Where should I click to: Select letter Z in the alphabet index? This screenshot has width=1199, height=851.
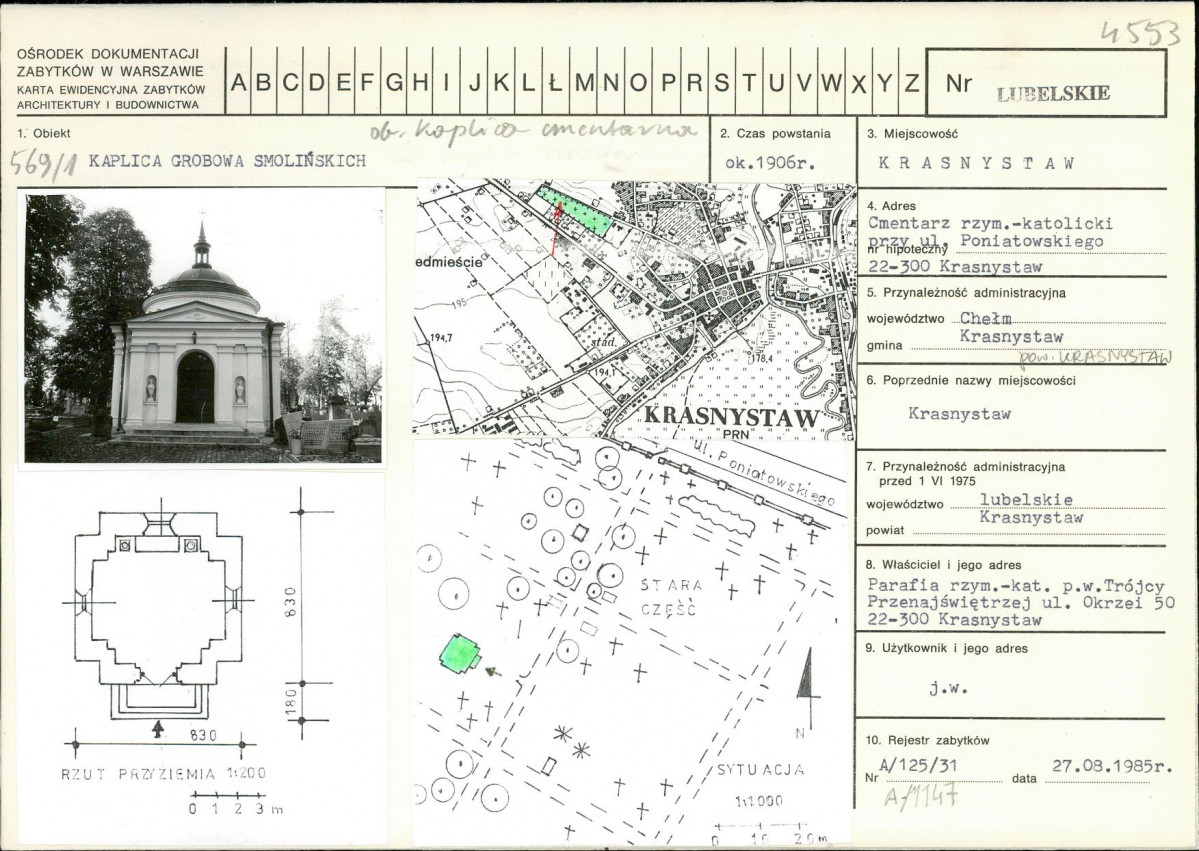click(911, 82)
